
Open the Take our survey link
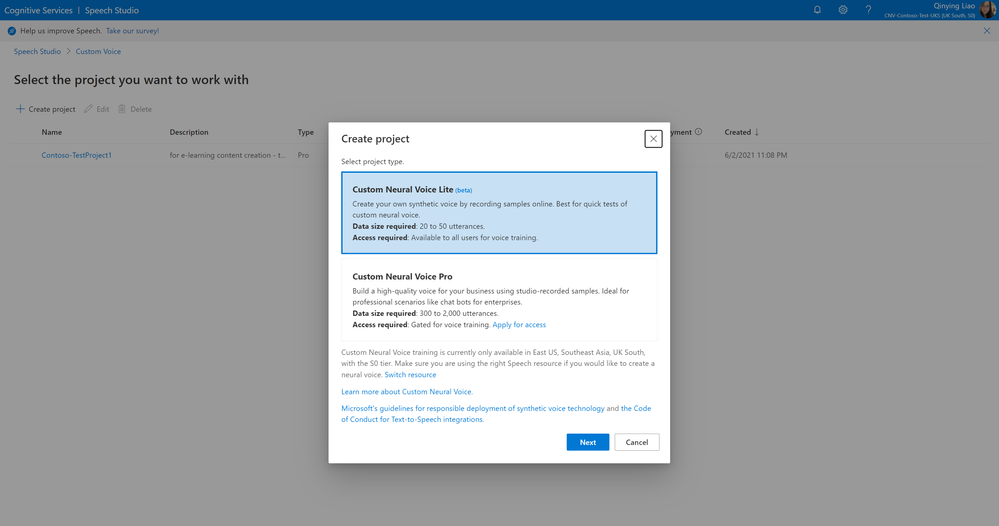132,31
